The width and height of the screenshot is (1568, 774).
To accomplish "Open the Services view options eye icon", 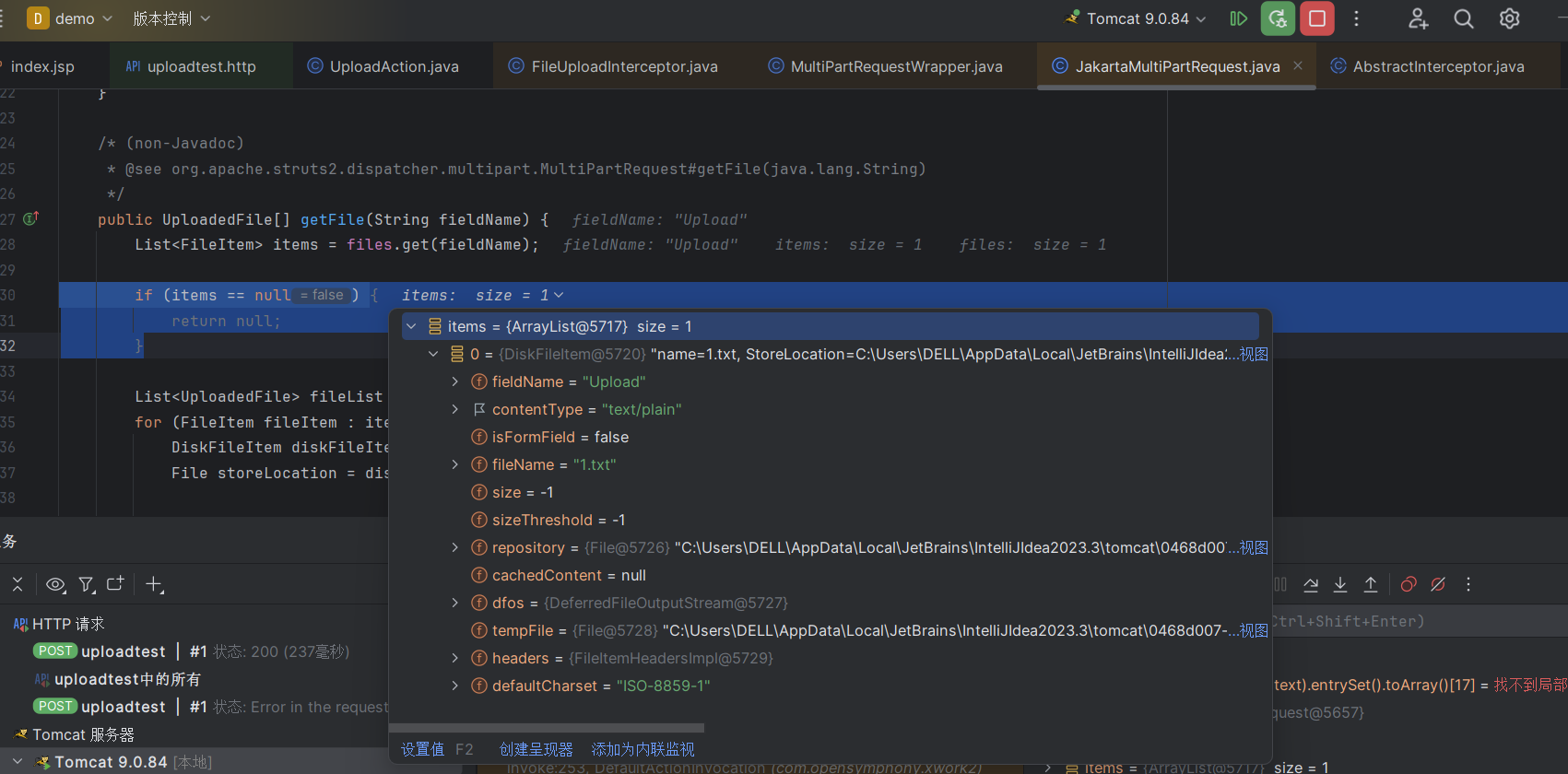I will [x=55, y=584].
